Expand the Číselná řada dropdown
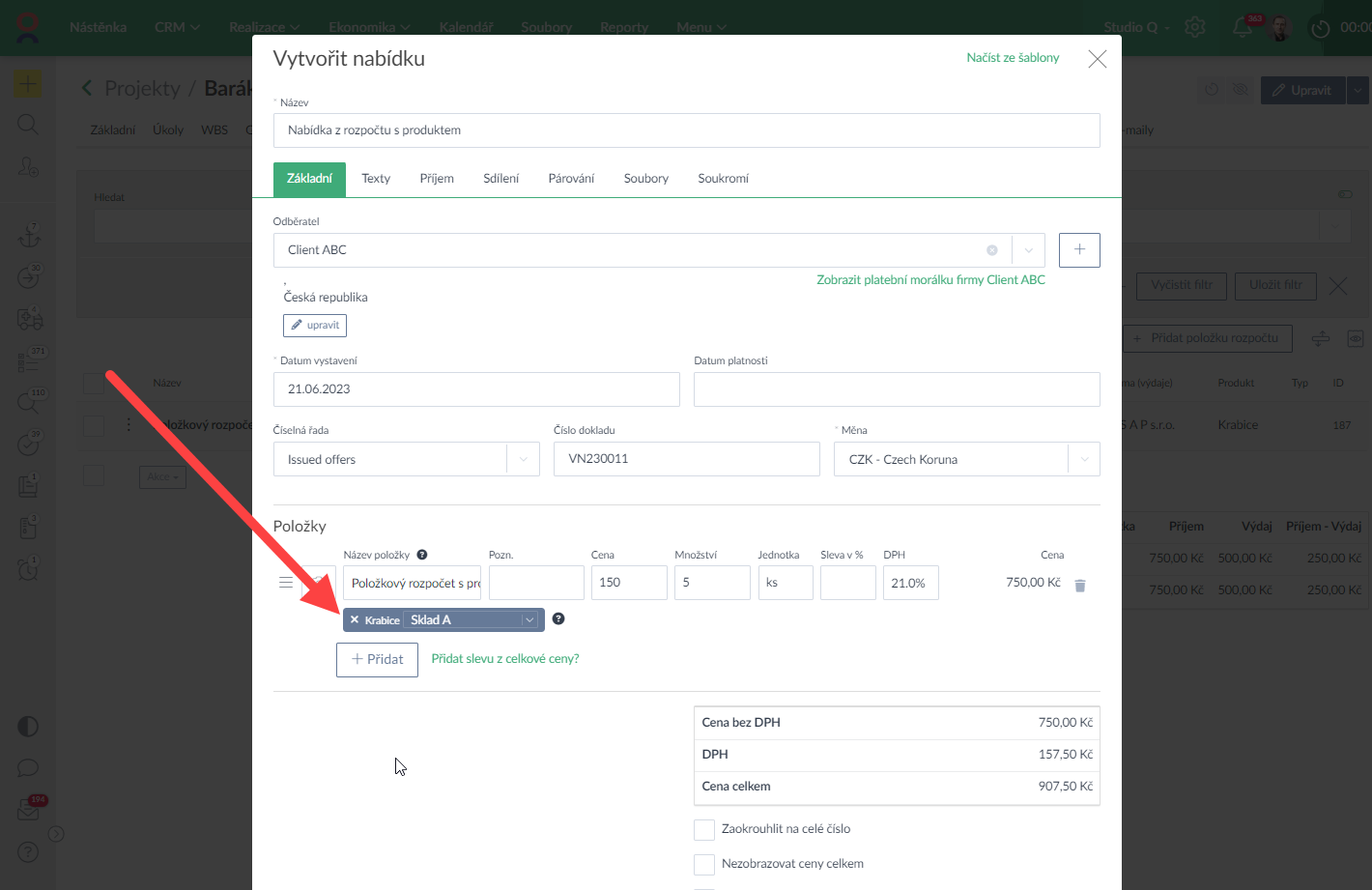The height and width of the screenshot is (890, 1372). coord(524,460)
